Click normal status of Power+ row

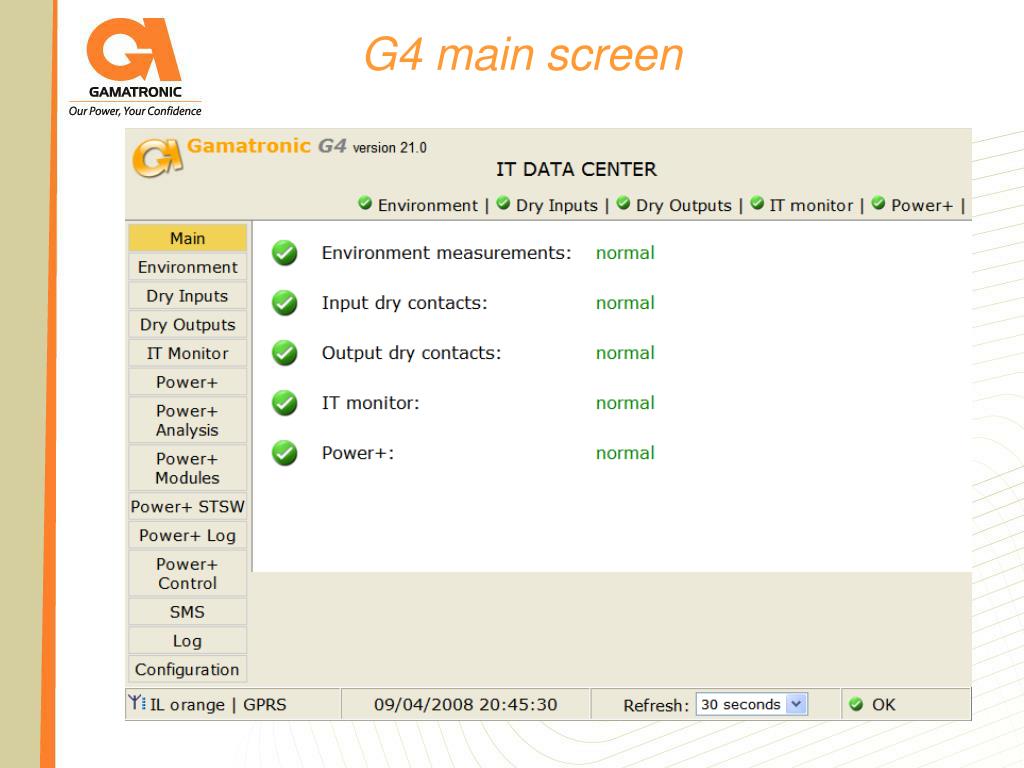pos(625,453)
